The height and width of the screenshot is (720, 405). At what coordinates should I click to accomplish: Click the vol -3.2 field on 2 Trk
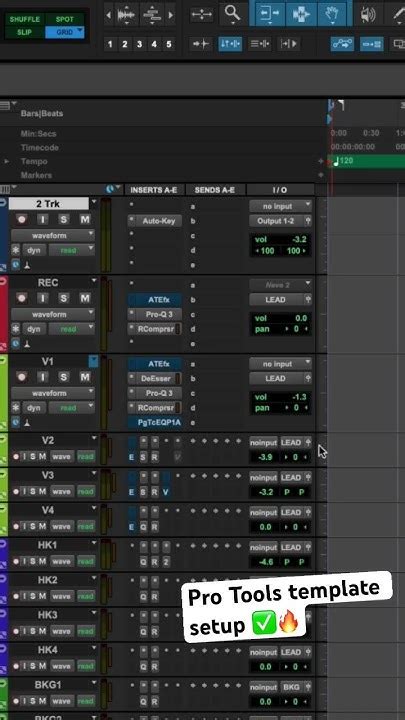[280, 239]
